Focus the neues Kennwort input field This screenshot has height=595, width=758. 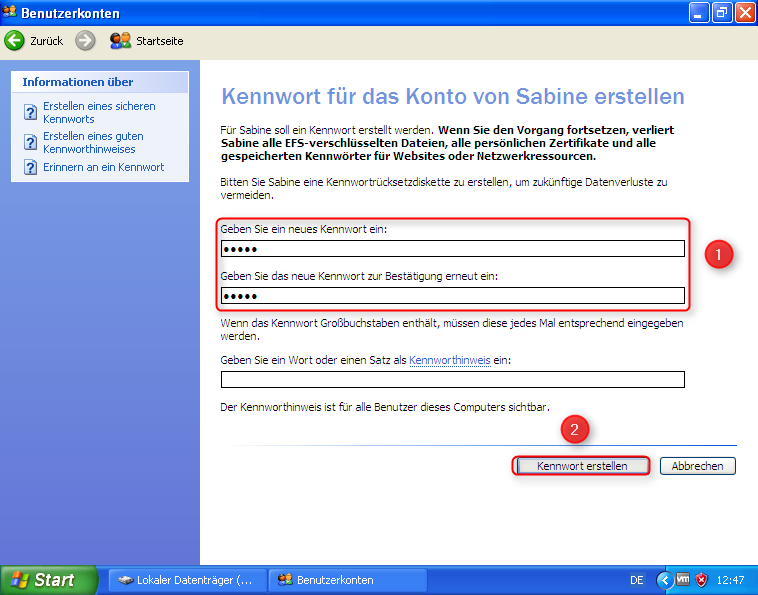click(452, 249)
